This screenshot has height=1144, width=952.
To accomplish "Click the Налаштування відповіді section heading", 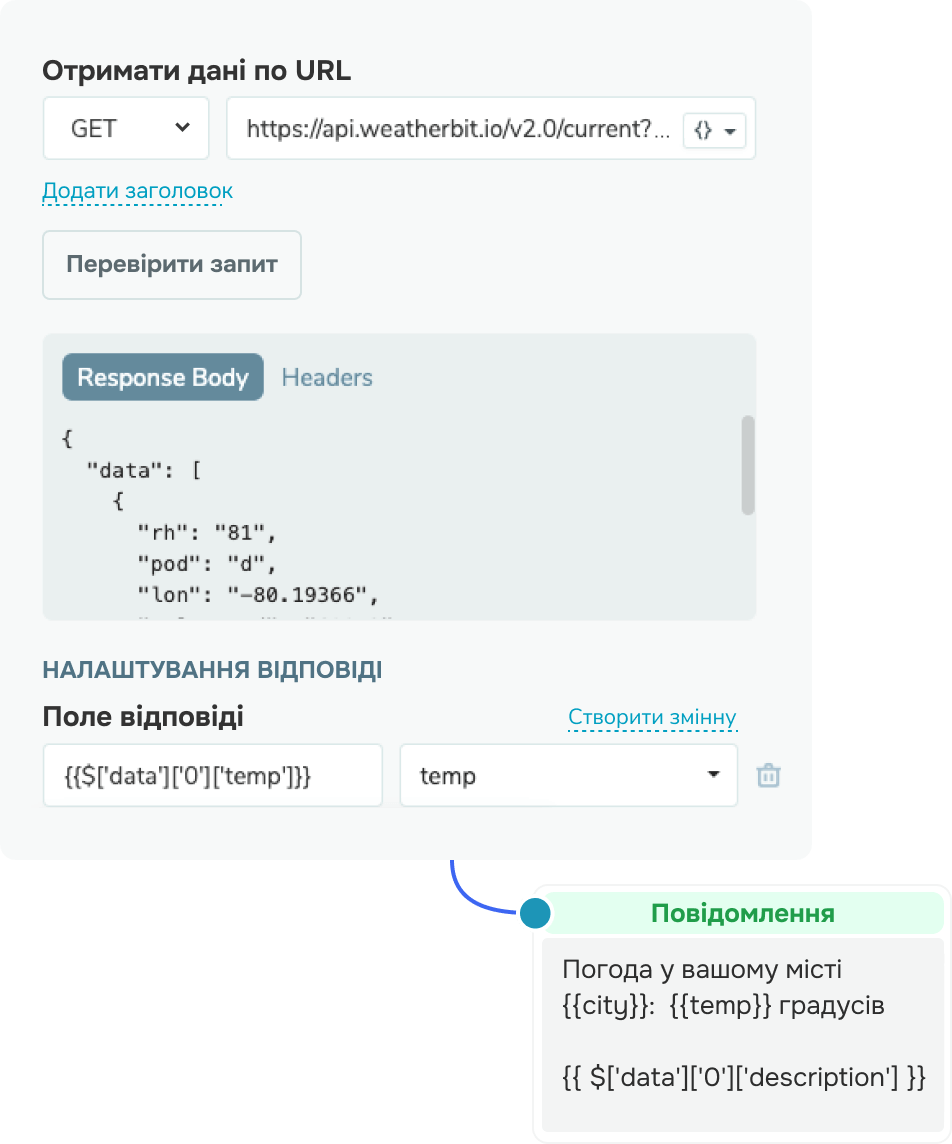I will [212, 670].
